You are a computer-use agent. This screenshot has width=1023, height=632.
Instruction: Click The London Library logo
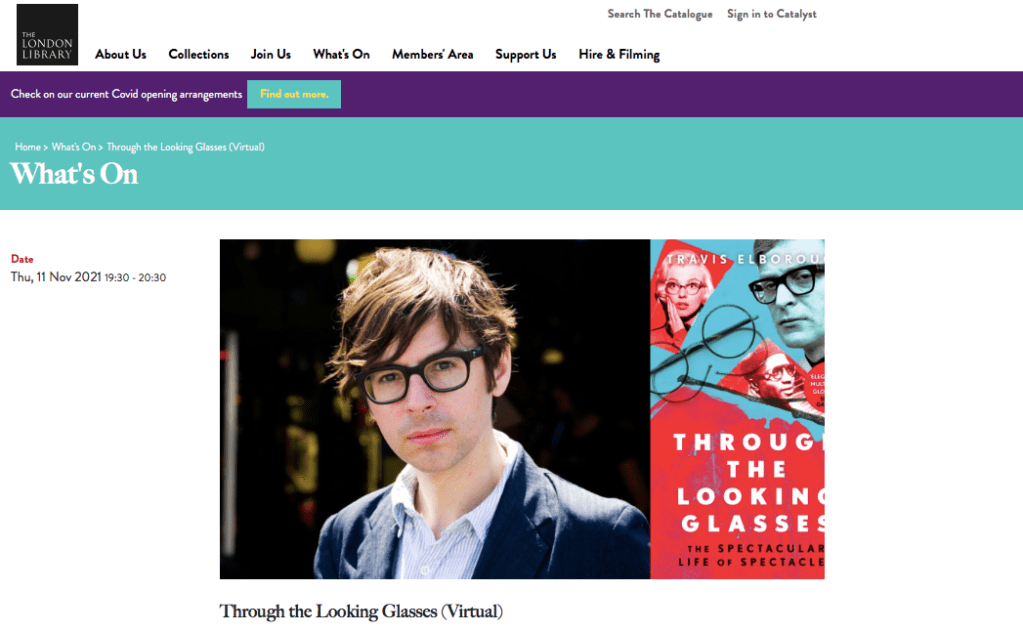(47, 35)
